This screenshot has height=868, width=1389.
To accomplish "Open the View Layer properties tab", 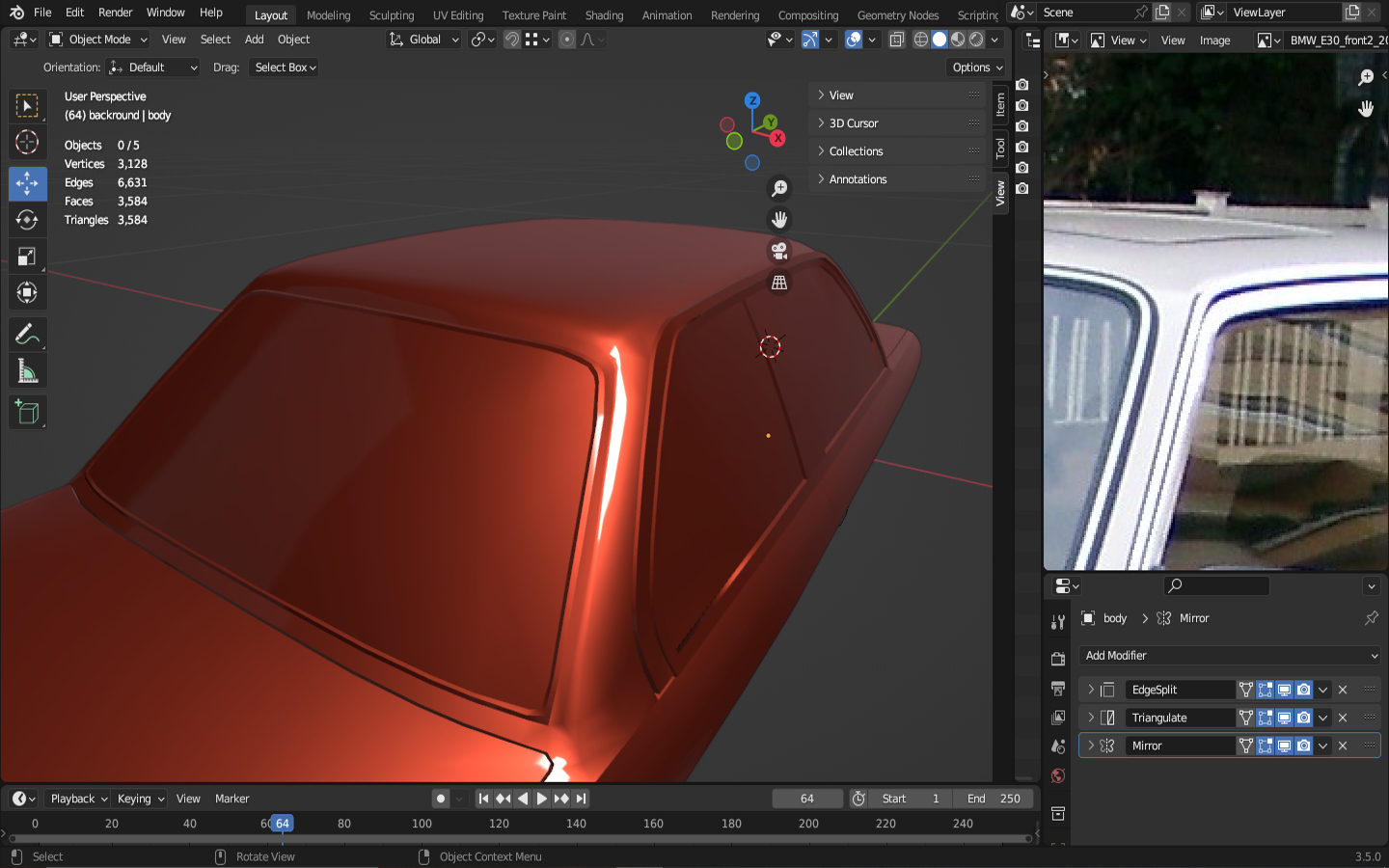I will coord(1058,718).
